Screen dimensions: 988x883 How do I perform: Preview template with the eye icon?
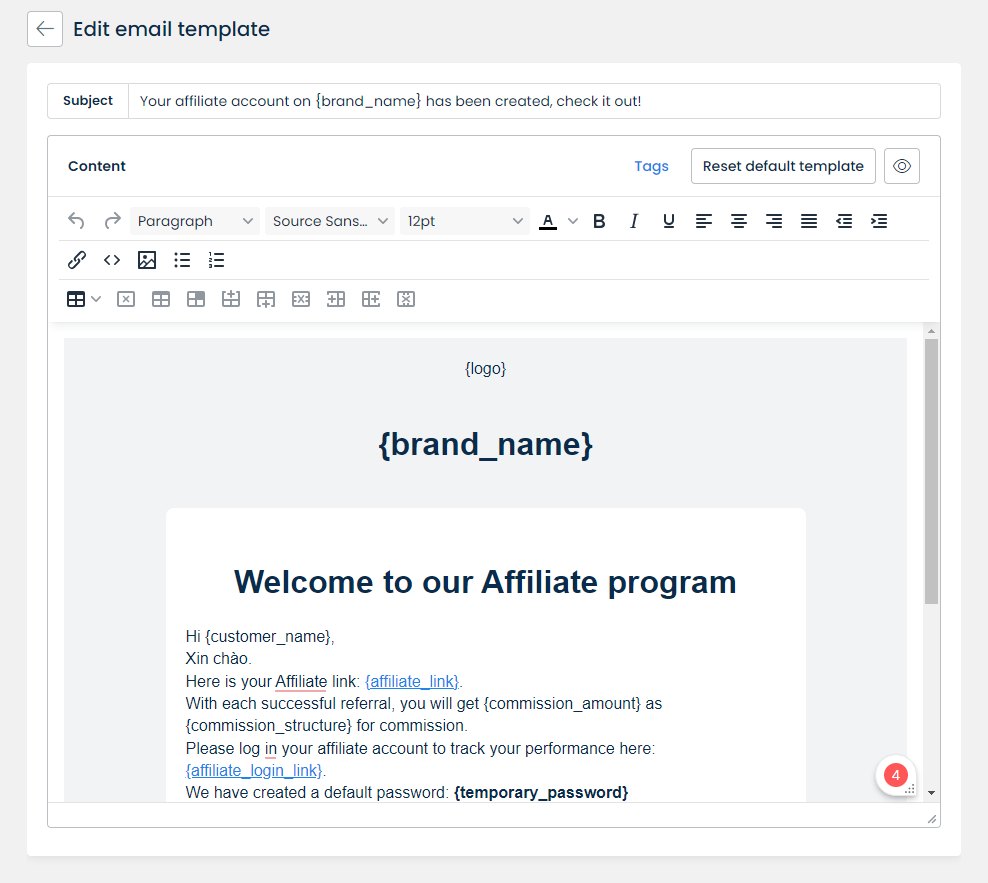pyautogui.click(x=901, y=166)
